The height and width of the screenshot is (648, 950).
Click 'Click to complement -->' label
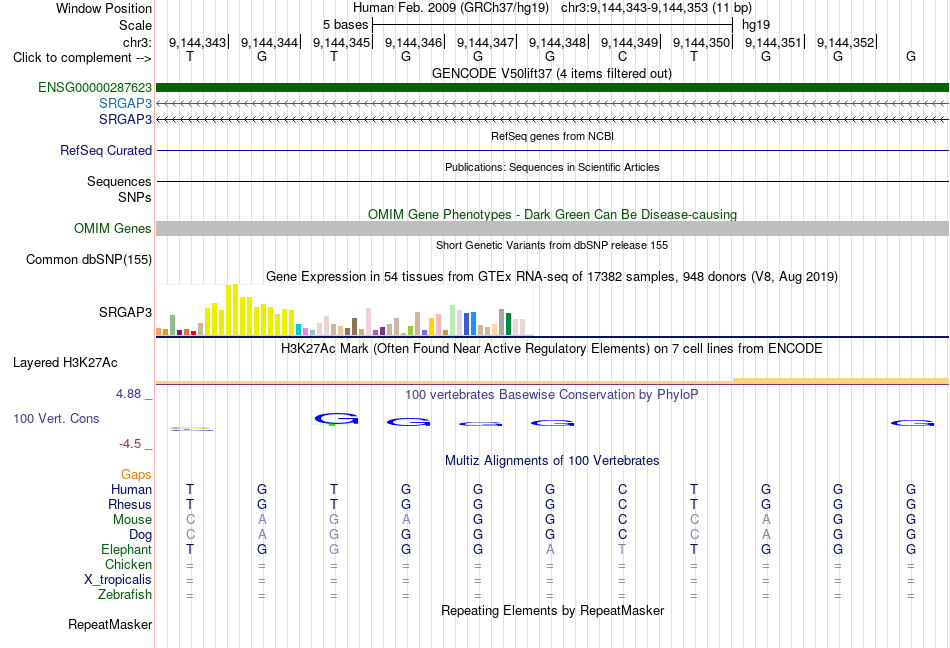pyautogui.click(x=82, y=58)
